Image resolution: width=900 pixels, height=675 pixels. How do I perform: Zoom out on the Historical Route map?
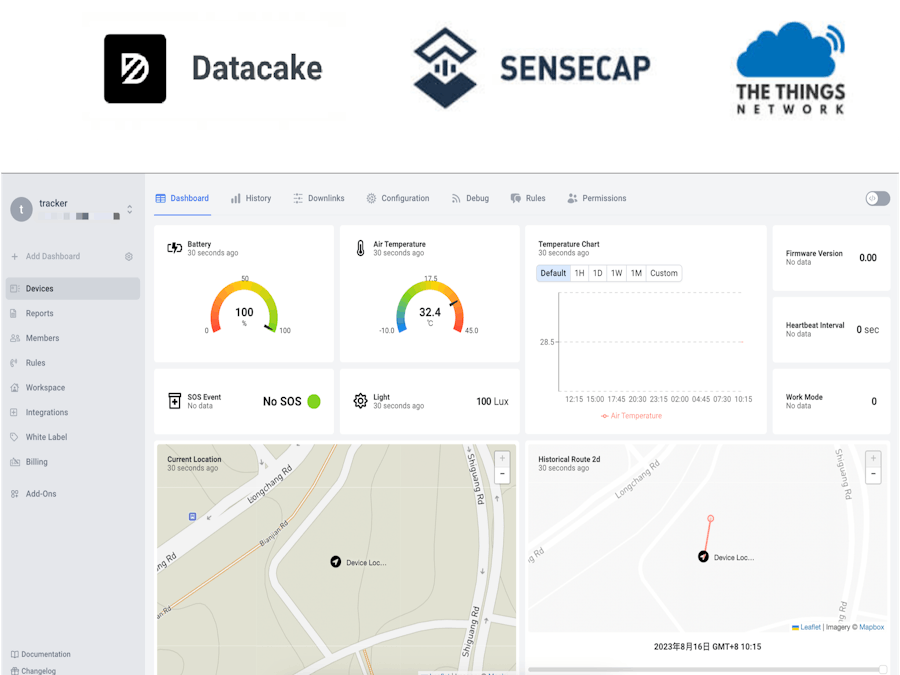[x=873, y=475]
